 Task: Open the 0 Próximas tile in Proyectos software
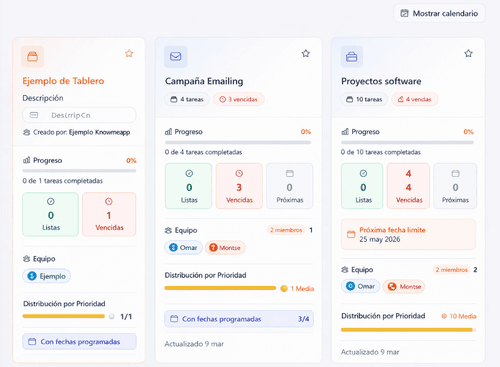pyautogui.click(x=455, y=186)
